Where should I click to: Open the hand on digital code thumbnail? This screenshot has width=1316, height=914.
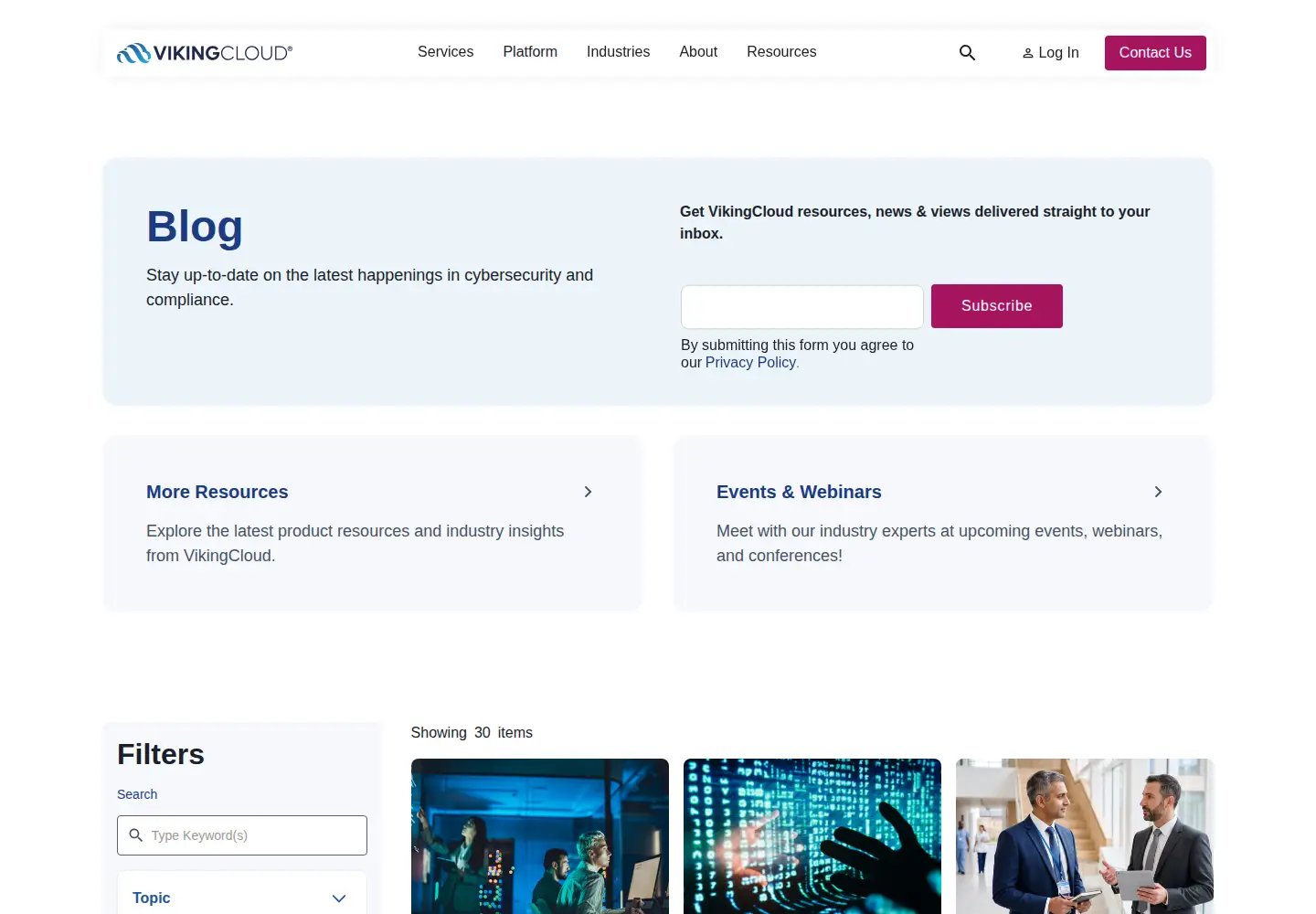[812, 836]
